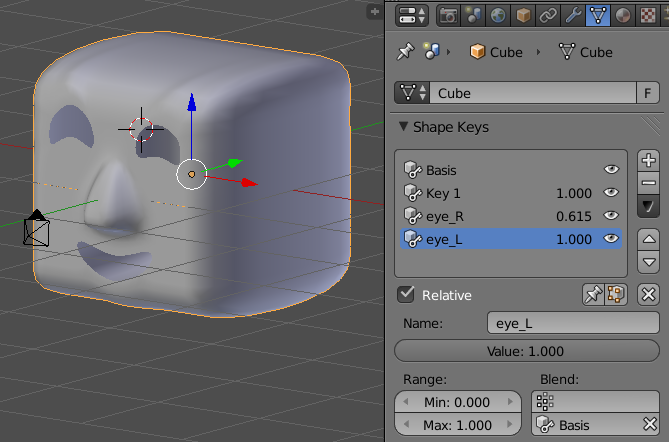Image resolution: width=669 pixels, height=442 pixels.
Task: Switch to the Constraints properties tab
Action: point(548,15)
